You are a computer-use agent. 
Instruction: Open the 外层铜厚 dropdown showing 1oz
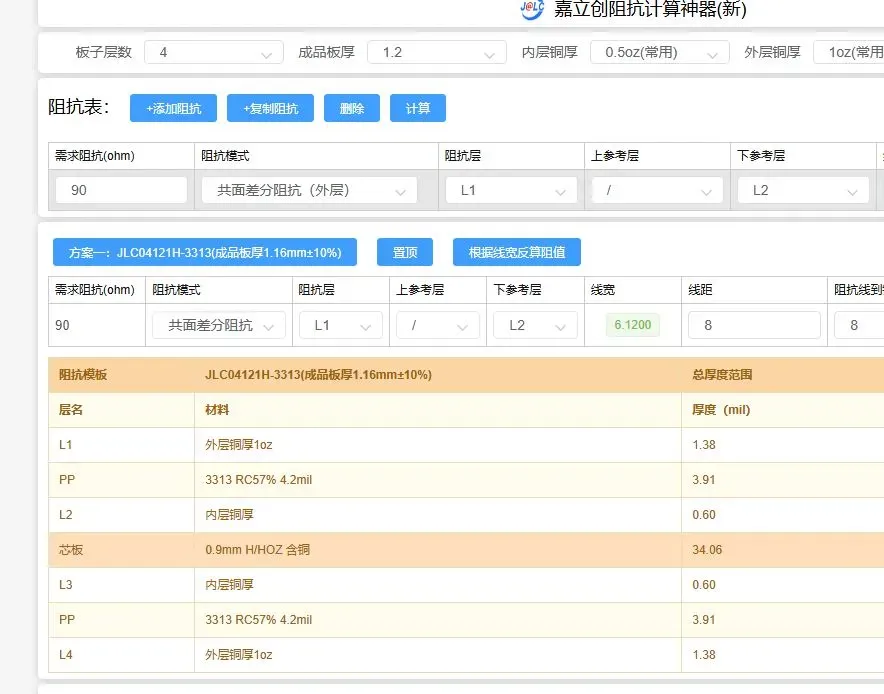[848, 52]
